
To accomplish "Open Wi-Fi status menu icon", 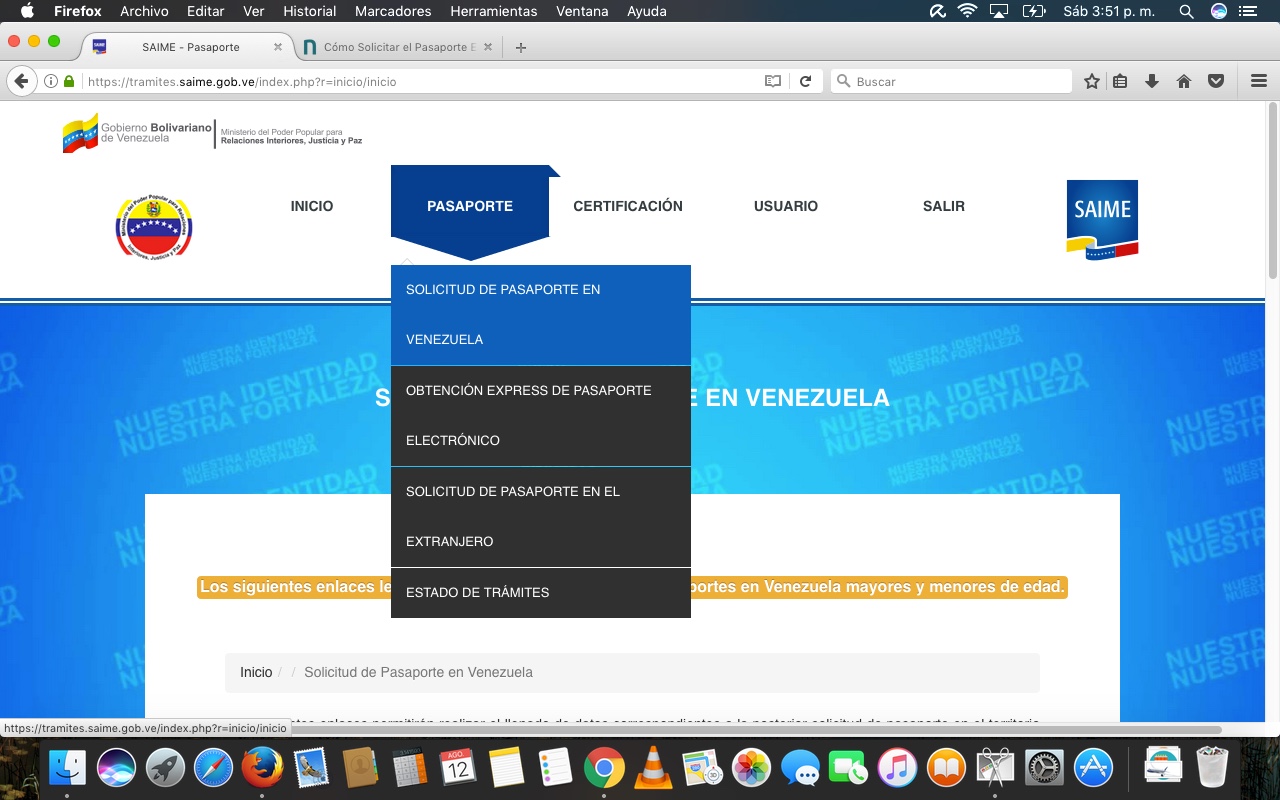I will point(967,11).
